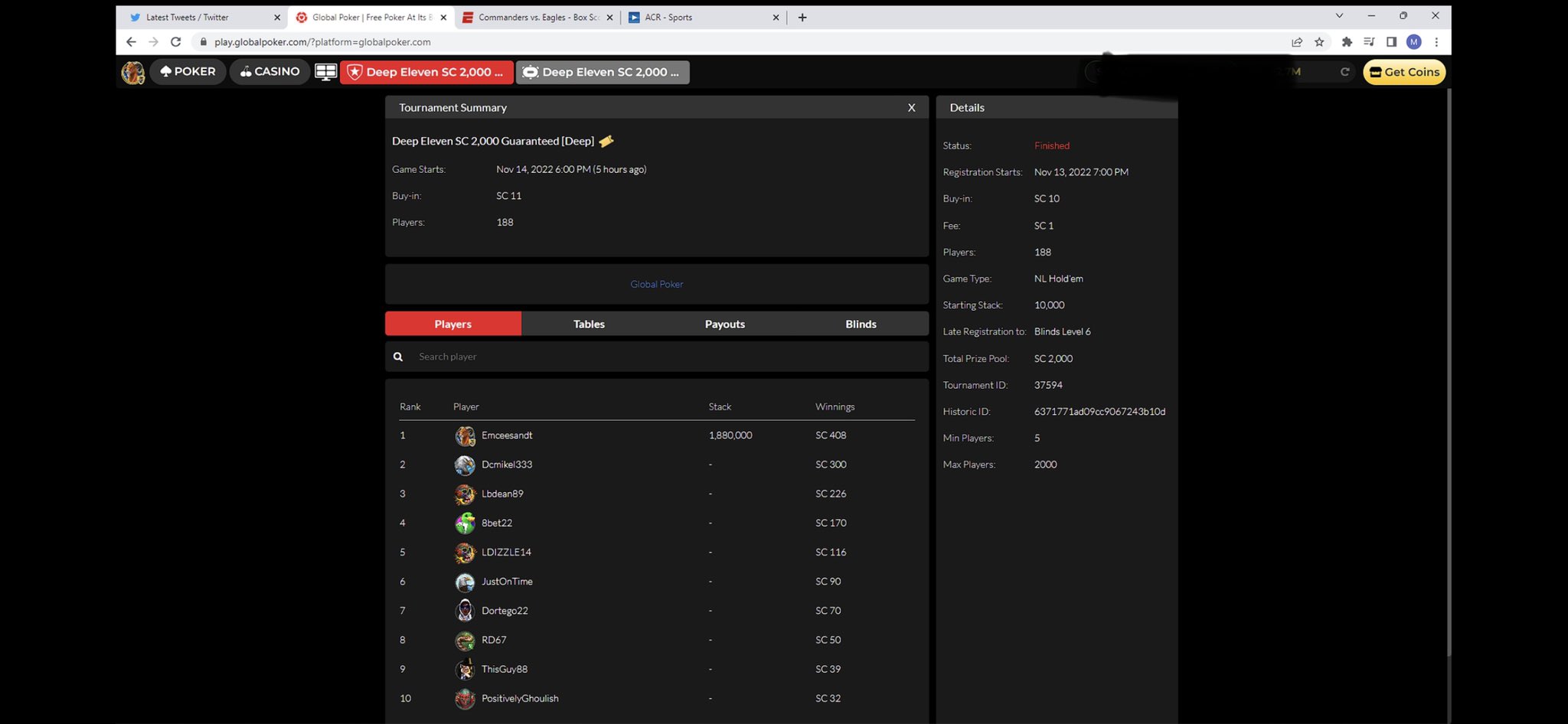Click the robot icon on second Deep Eleven tab
Image resolution: width=1568 pixels, height=724 pixels.
pyautogui.click(x=531, y=71)
